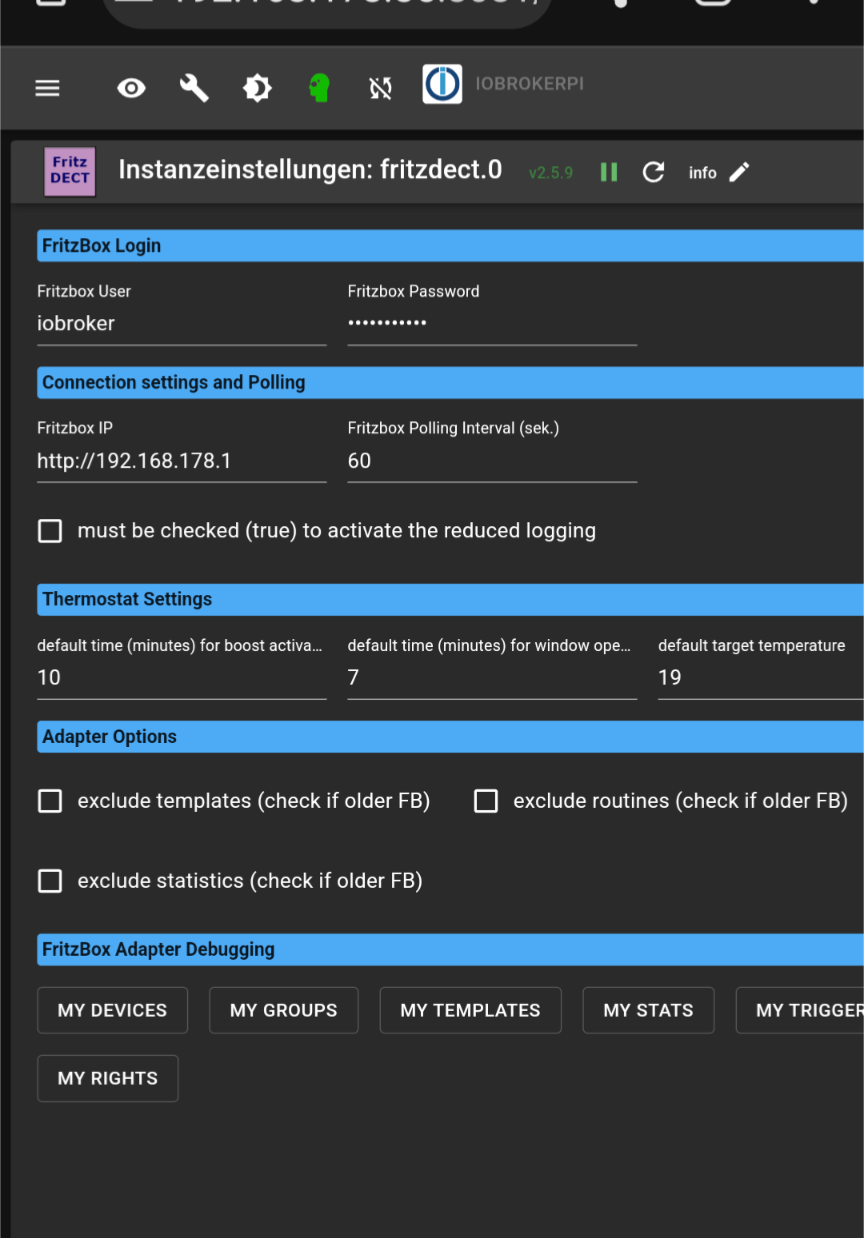Click the MY RIGHTS button
This screenshot has width=864, height=1238.
click(108, 1078)
